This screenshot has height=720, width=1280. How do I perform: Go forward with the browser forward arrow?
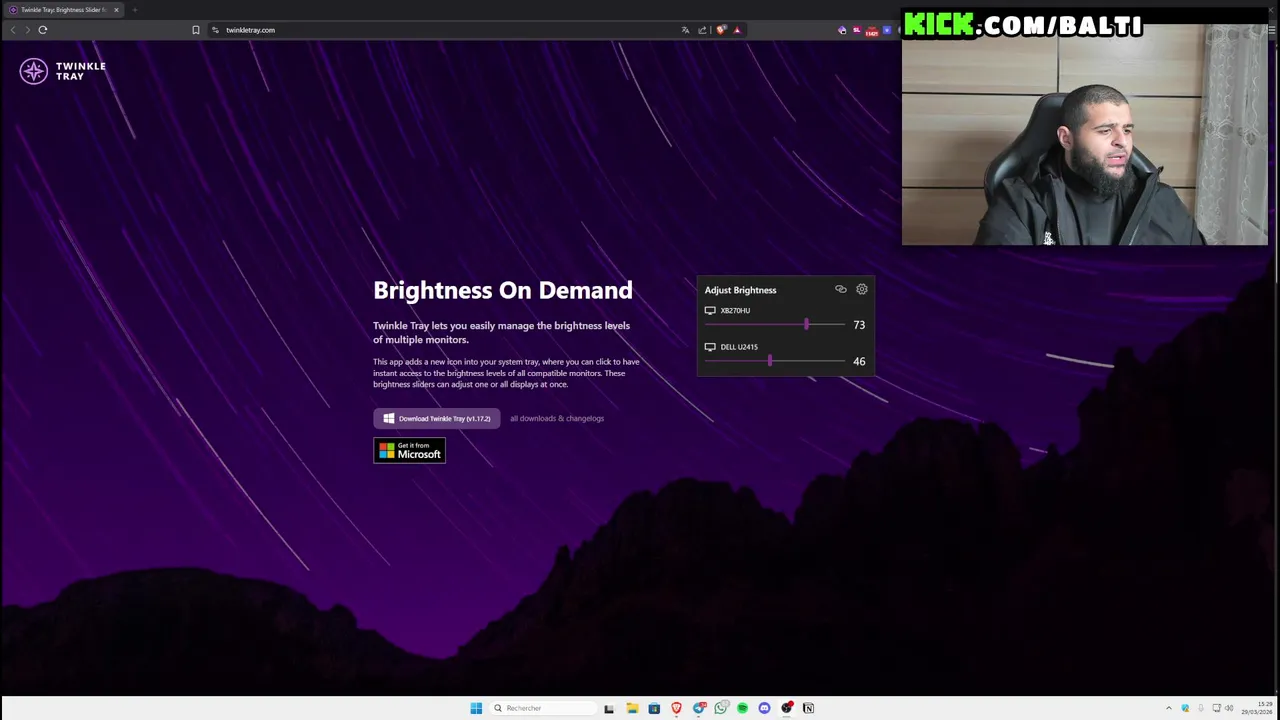[27, 30]
